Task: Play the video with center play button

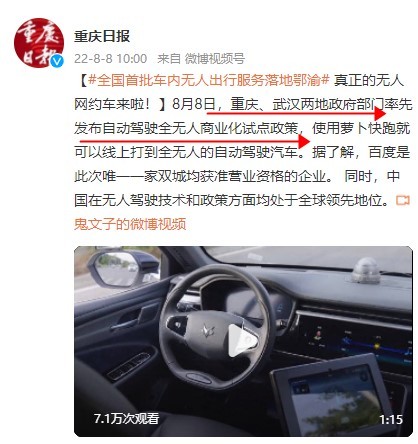Action: (242, 340)
